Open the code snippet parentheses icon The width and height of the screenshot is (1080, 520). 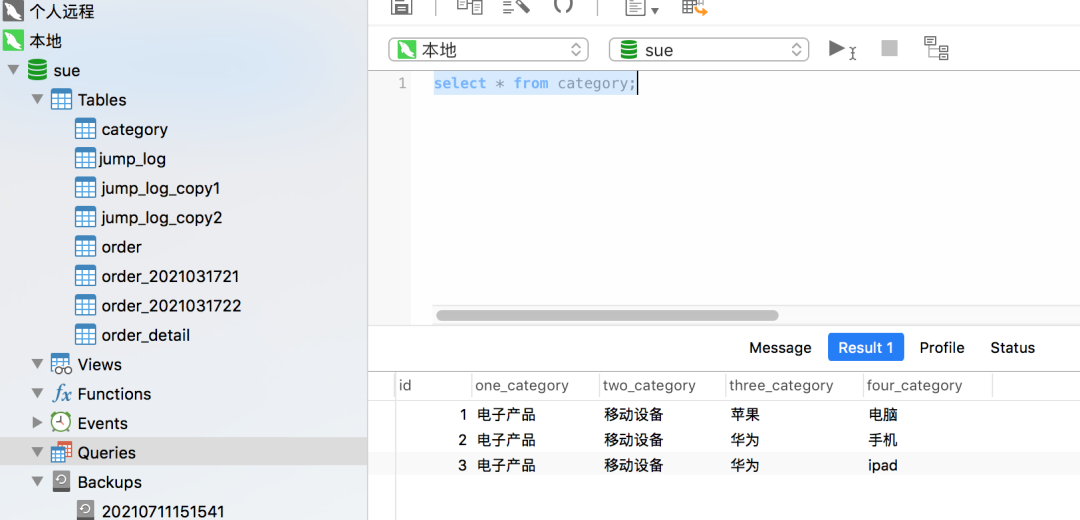click(563, 6)
